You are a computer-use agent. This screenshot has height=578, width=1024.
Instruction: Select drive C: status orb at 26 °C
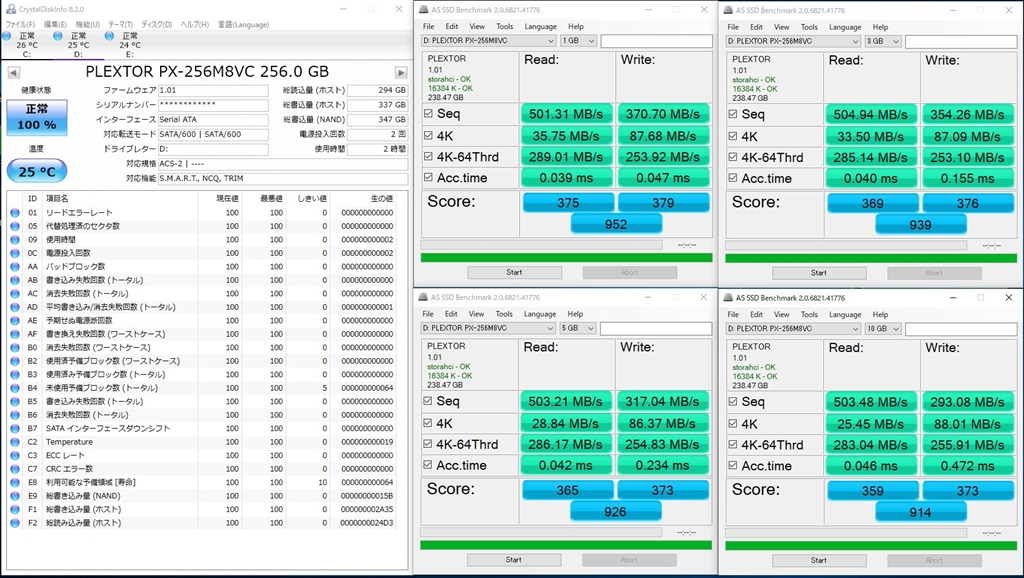click(7, 36)
